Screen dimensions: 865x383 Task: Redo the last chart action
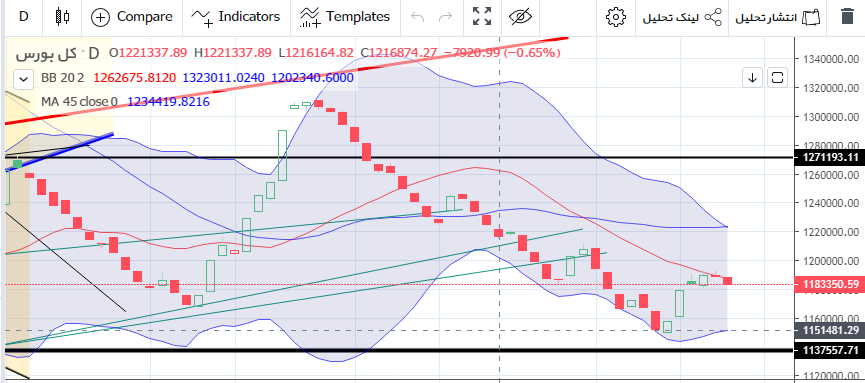(x=445, y=17)
